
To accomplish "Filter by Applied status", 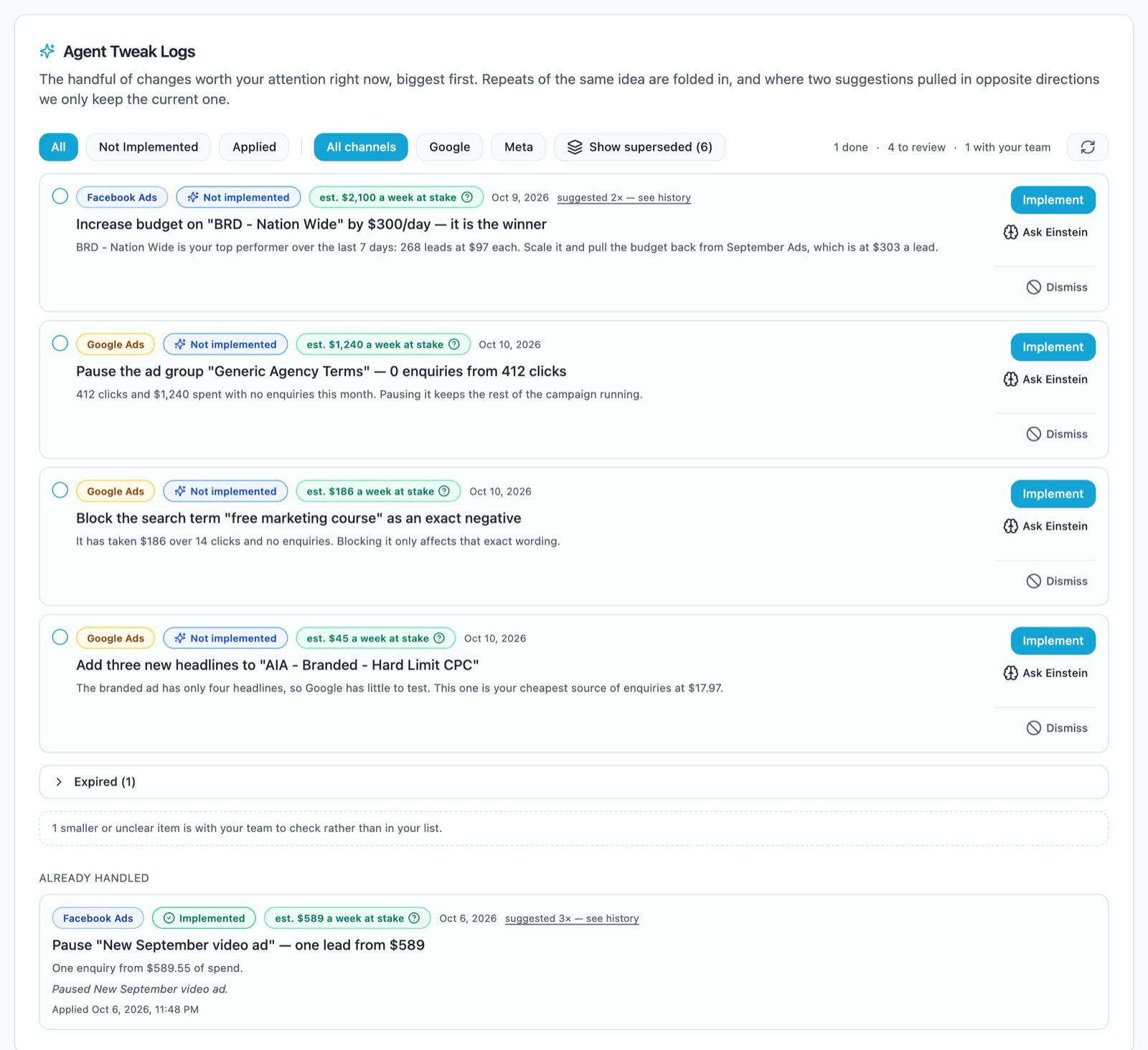I will pos(254,147).
